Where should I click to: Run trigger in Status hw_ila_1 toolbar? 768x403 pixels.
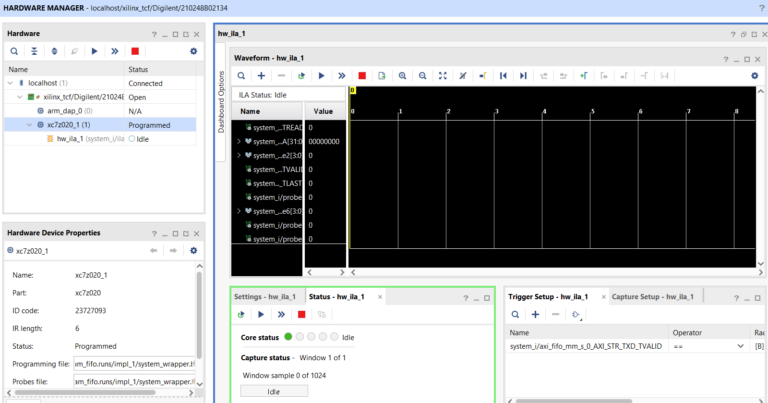coord(261,314)
